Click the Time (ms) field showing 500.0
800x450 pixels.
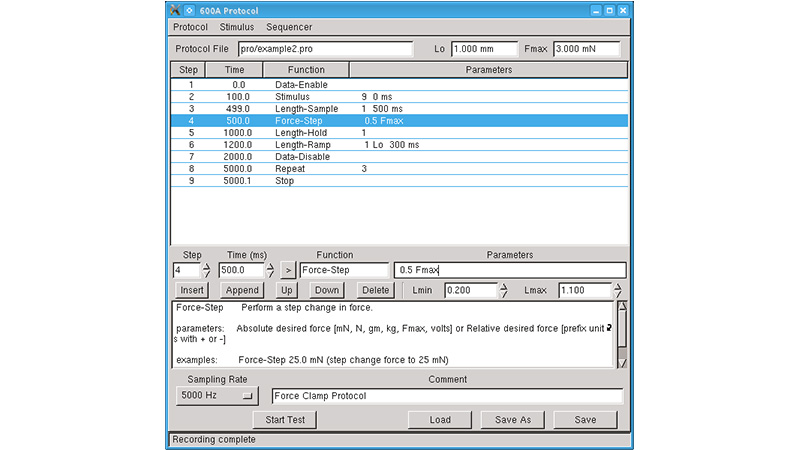pos(241,270)
